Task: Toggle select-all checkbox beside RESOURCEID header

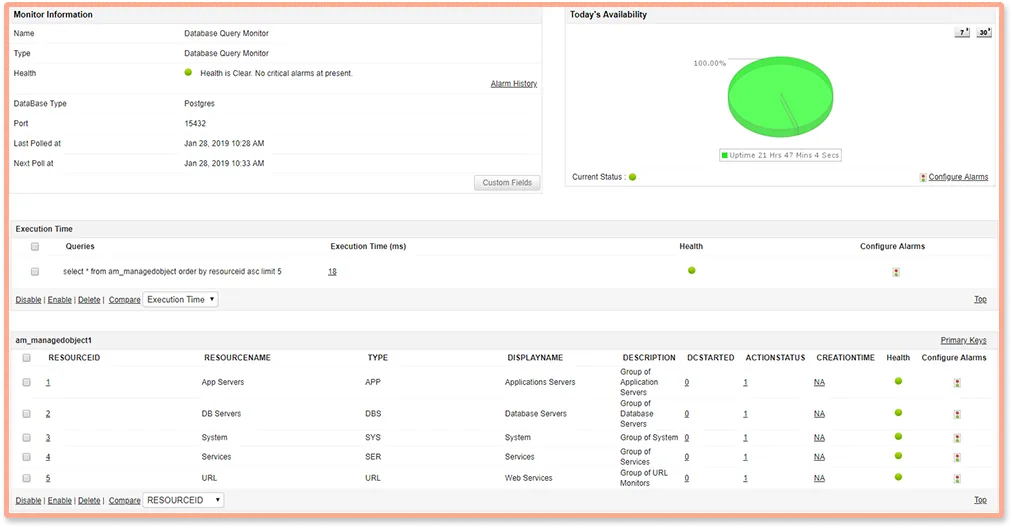Action: (26, 358)
